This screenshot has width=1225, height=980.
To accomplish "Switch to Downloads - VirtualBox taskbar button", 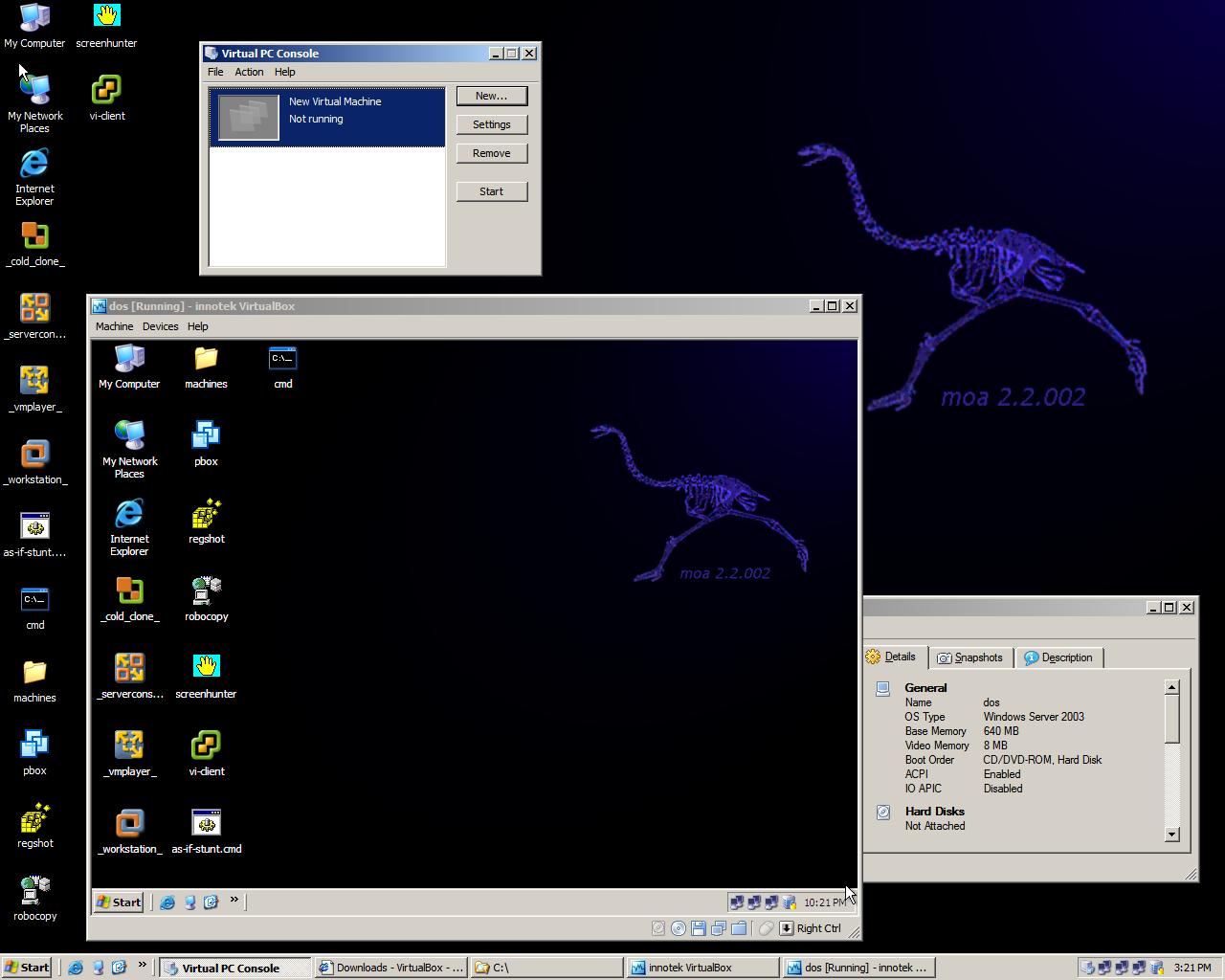I will click(390, 968).
